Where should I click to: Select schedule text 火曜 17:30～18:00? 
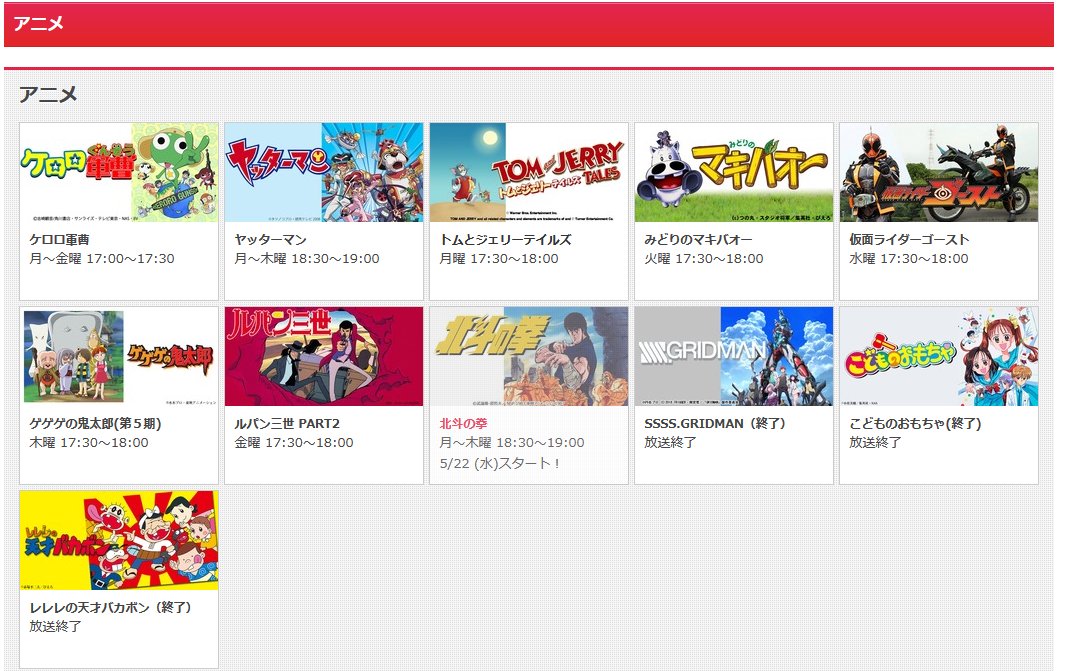tap(704, 259)
